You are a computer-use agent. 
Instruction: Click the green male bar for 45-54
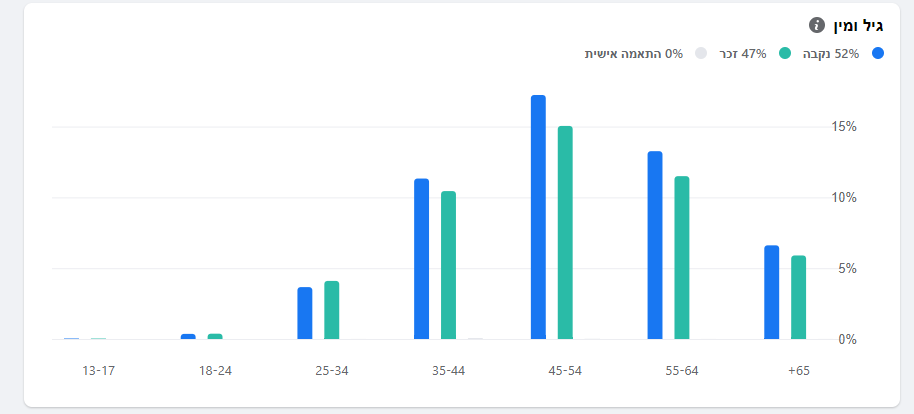(565, 233)
